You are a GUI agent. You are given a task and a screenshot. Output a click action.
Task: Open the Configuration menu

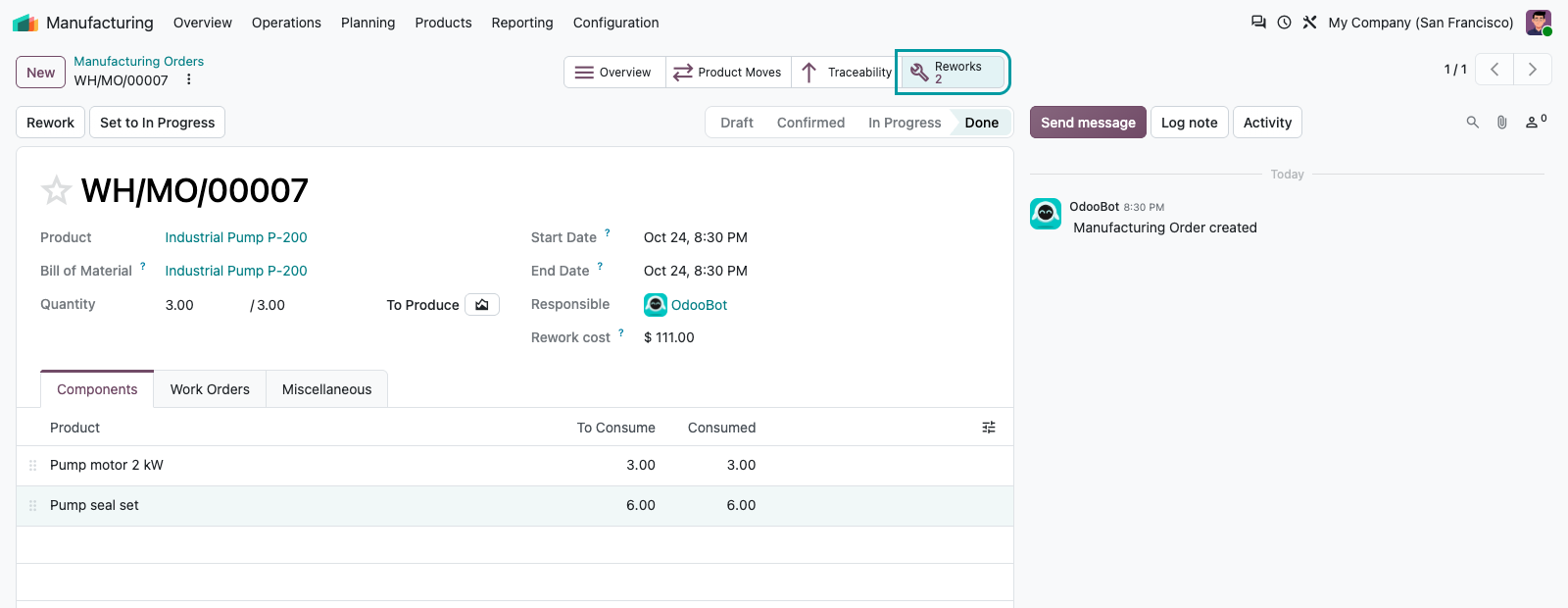point(615,23)
